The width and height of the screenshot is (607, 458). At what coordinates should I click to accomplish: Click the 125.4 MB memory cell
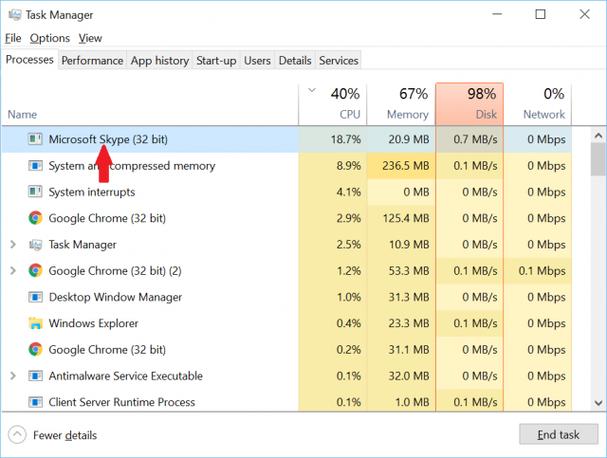point(401,218)
